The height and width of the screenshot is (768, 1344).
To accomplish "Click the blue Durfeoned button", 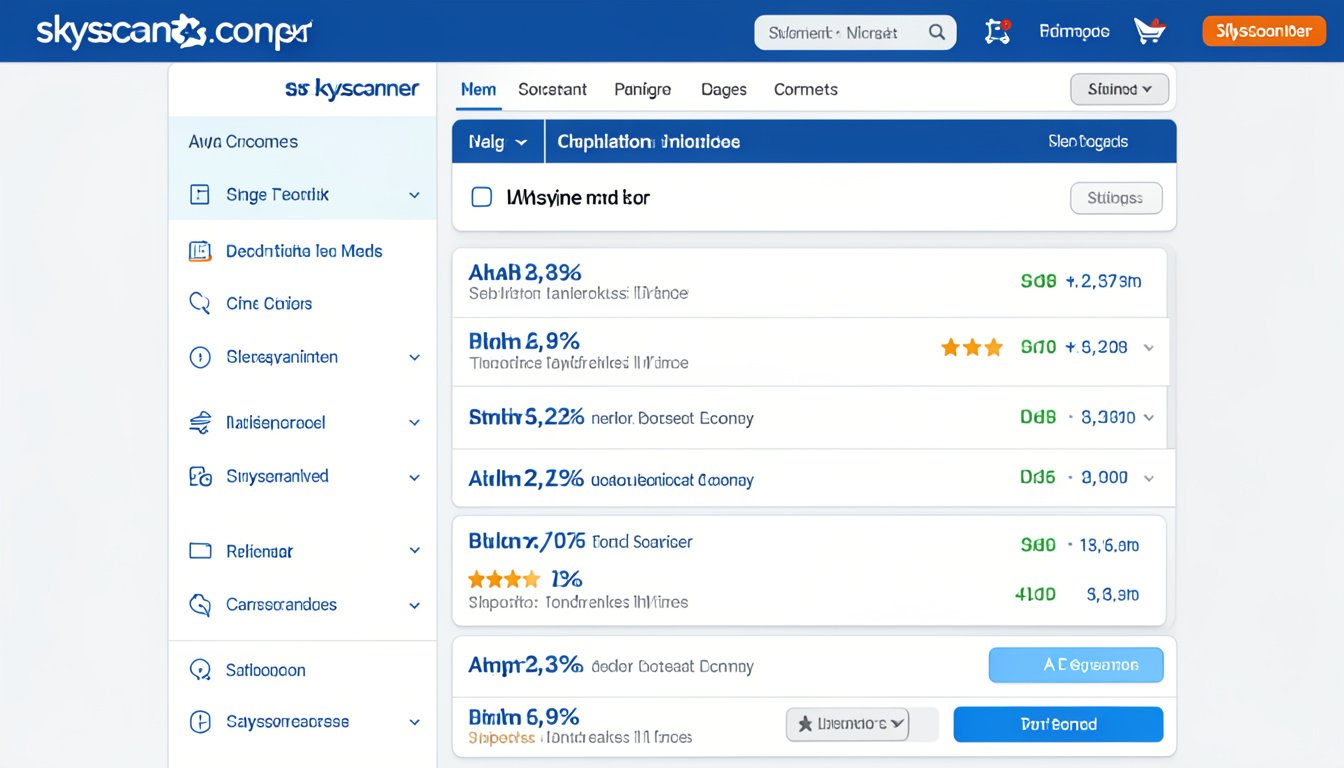I will [1058, 724].
